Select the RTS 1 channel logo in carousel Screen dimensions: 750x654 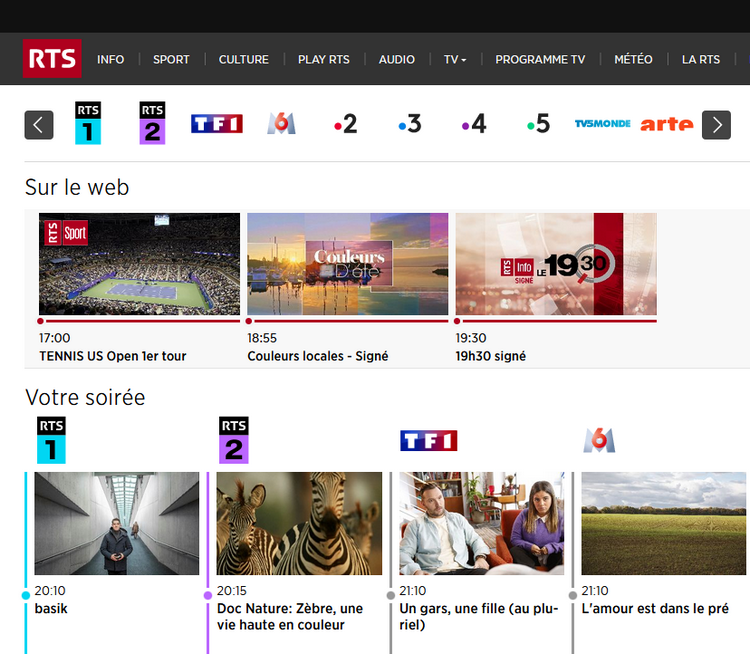(x=88, y=123)
